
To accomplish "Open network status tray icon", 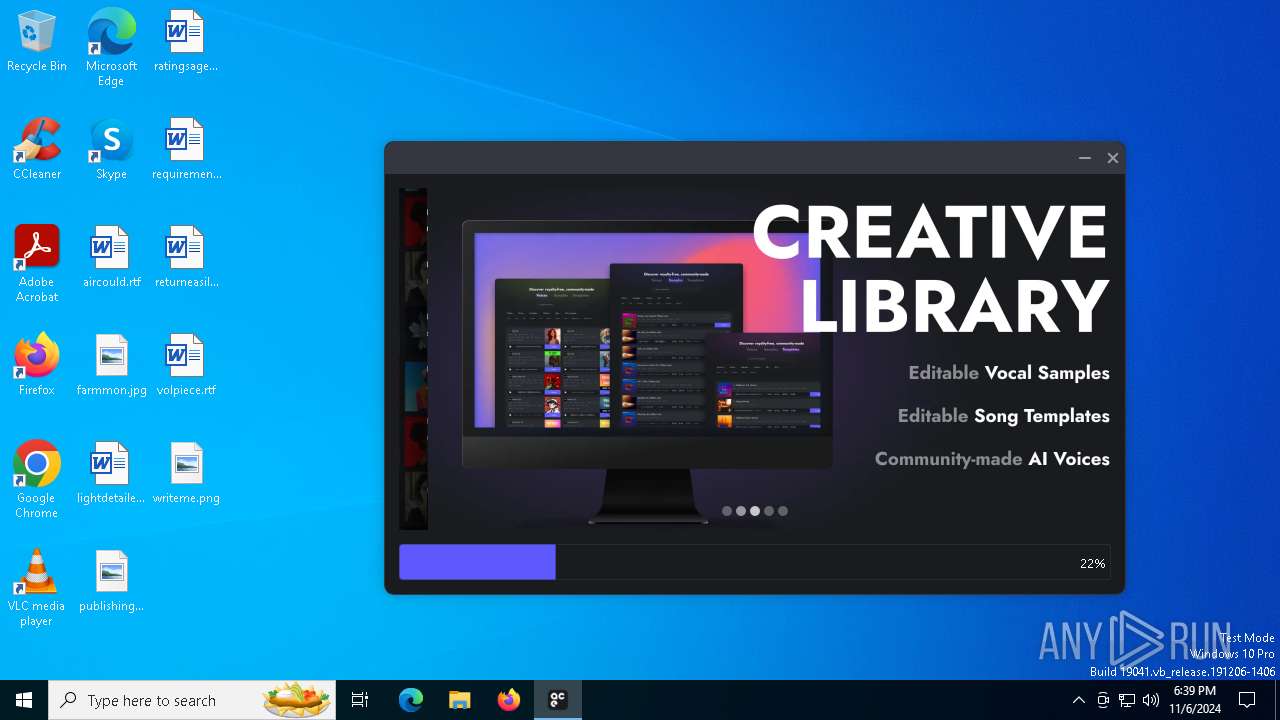I will pos(1127,700).
